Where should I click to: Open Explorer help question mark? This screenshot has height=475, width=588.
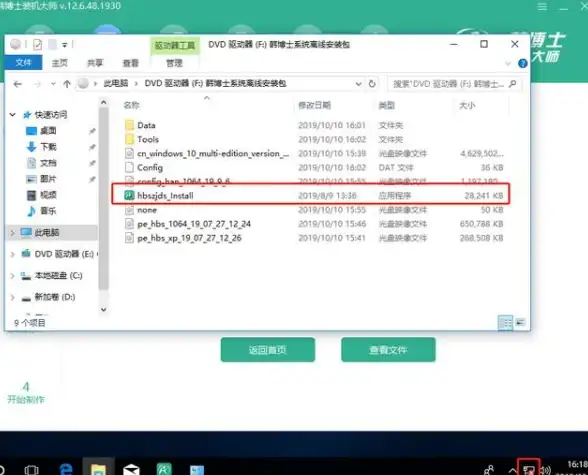(522, 63)
